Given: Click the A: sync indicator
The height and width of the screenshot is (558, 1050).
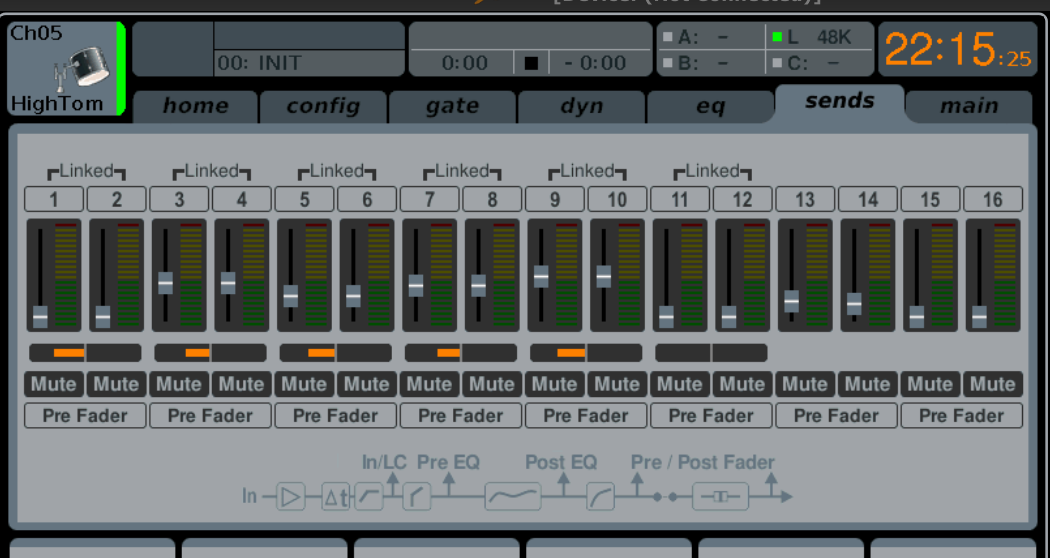Looking at the screenshot, I should coord(668,38).
